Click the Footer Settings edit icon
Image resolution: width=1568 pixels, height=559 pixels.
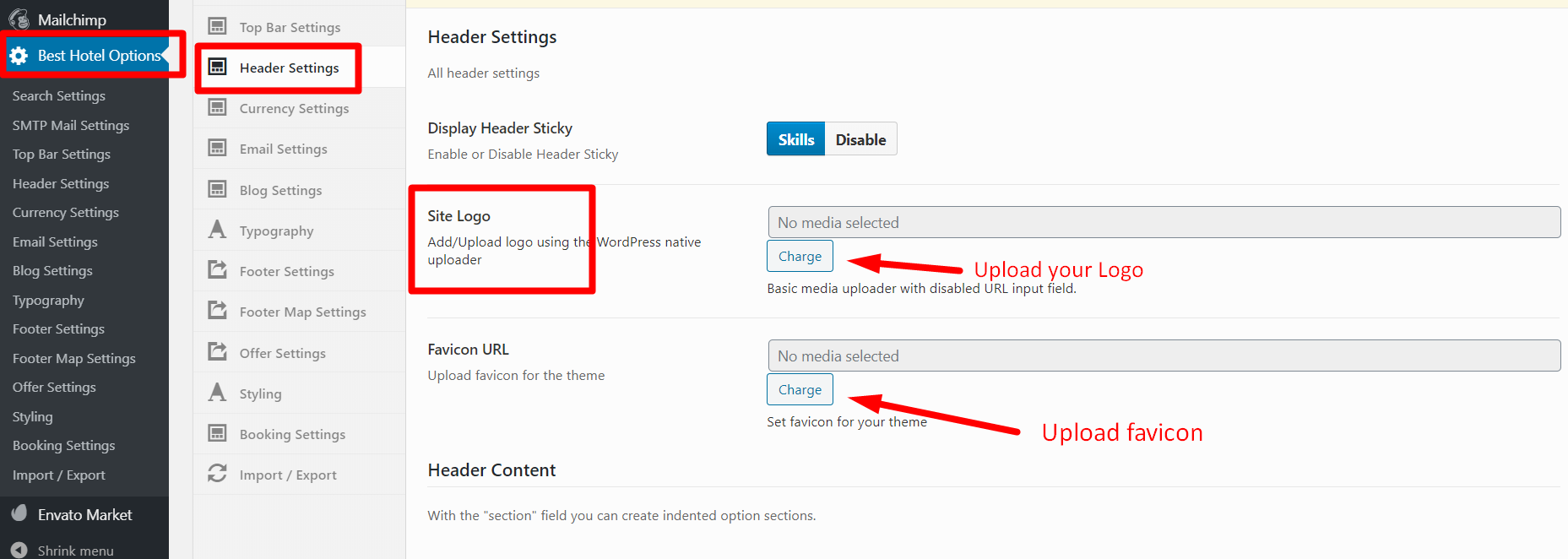point(217,270)
